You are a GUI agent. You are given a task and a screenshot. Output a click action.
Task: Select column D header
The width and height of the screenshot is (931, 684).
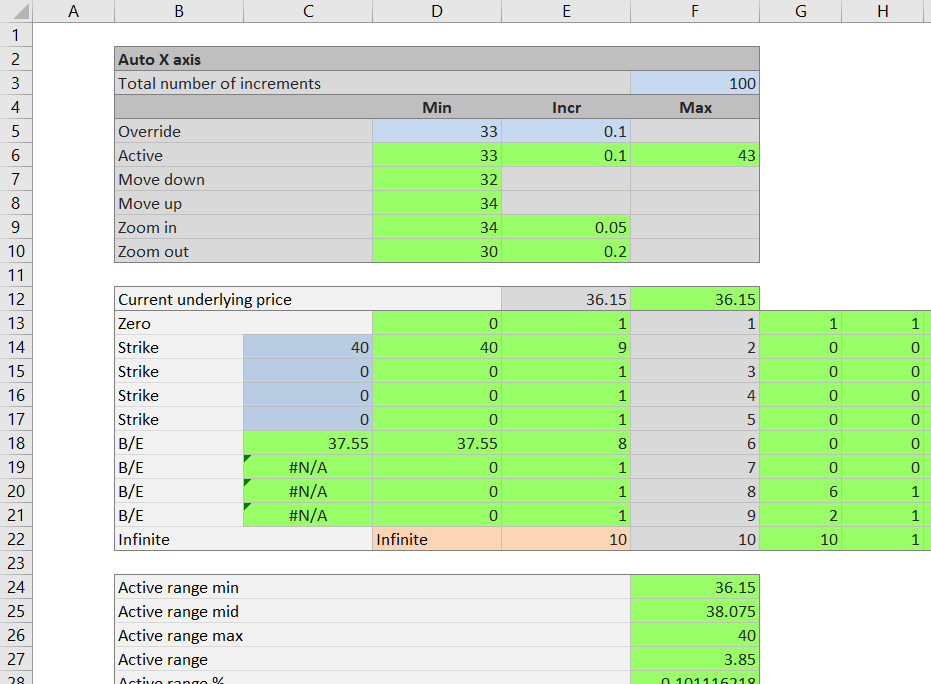point(437,11)
